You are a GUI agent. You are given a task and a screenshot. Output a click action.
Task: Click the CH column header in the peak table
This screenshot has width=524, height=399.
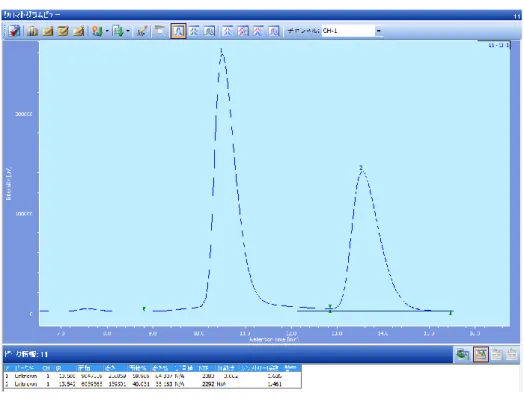[x=46, y=368]
